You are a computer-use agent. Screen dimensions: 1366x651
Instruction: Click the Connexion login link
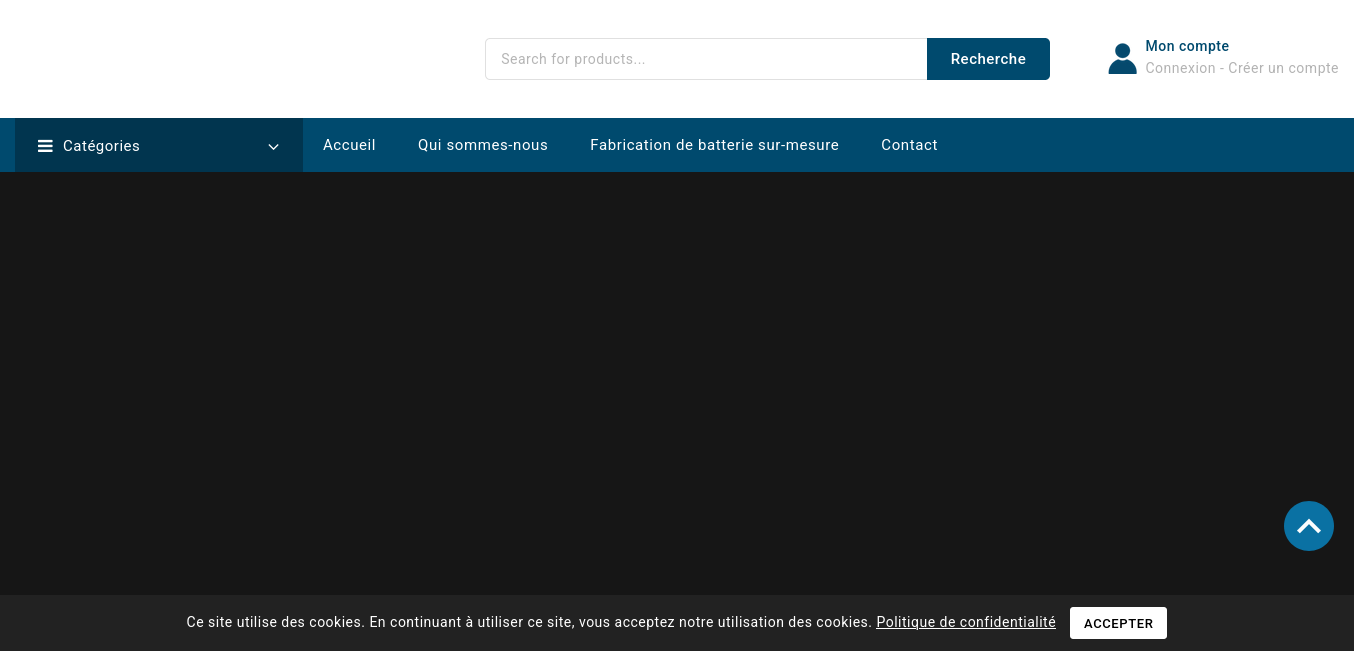click(x=1180, y=68)
